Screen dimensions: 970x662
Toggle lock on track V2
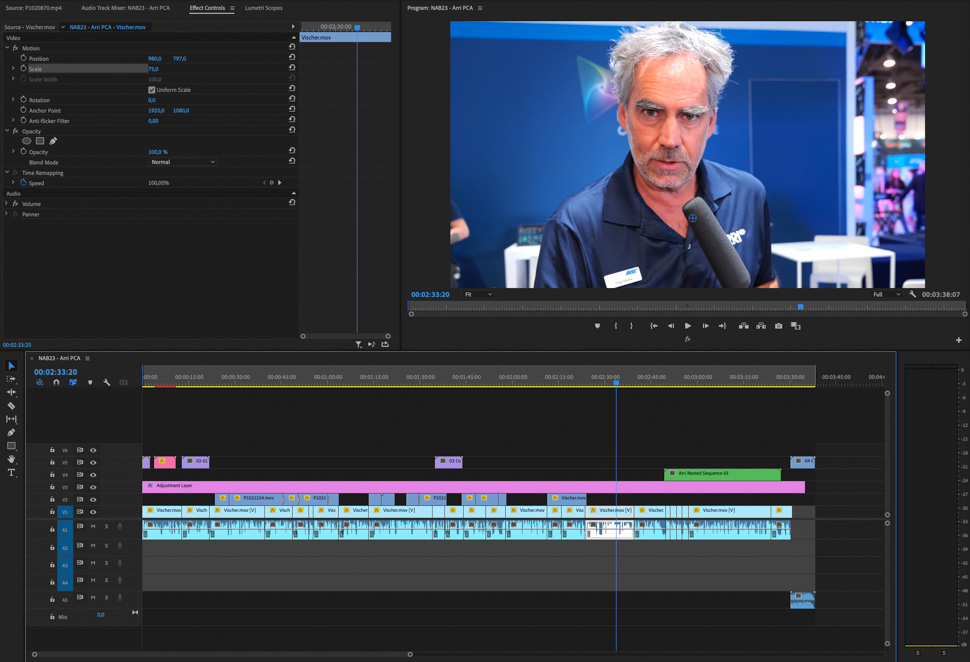tap(52, 500)
